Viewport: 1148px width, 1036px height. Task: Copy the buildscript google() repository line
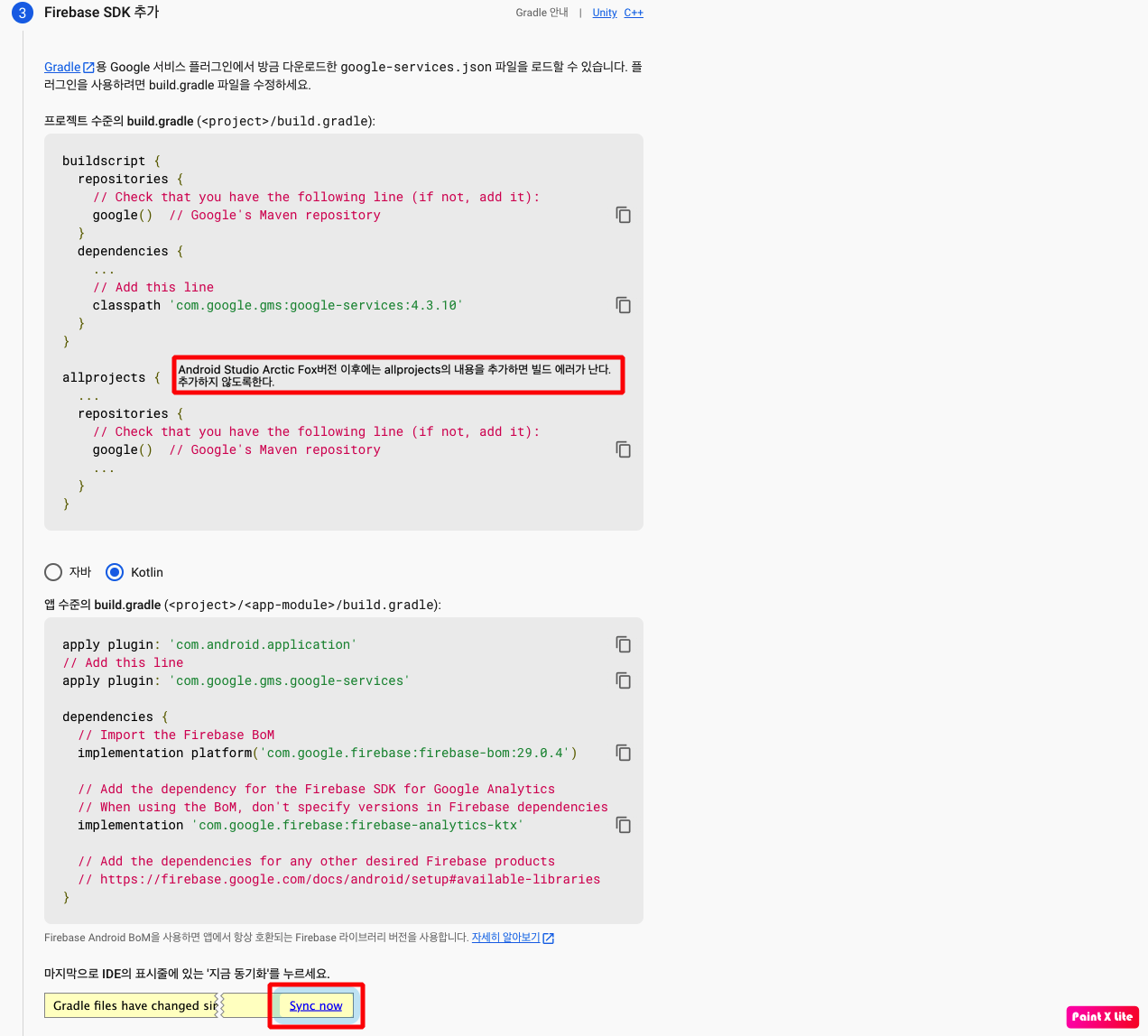[x=623, y=215]
